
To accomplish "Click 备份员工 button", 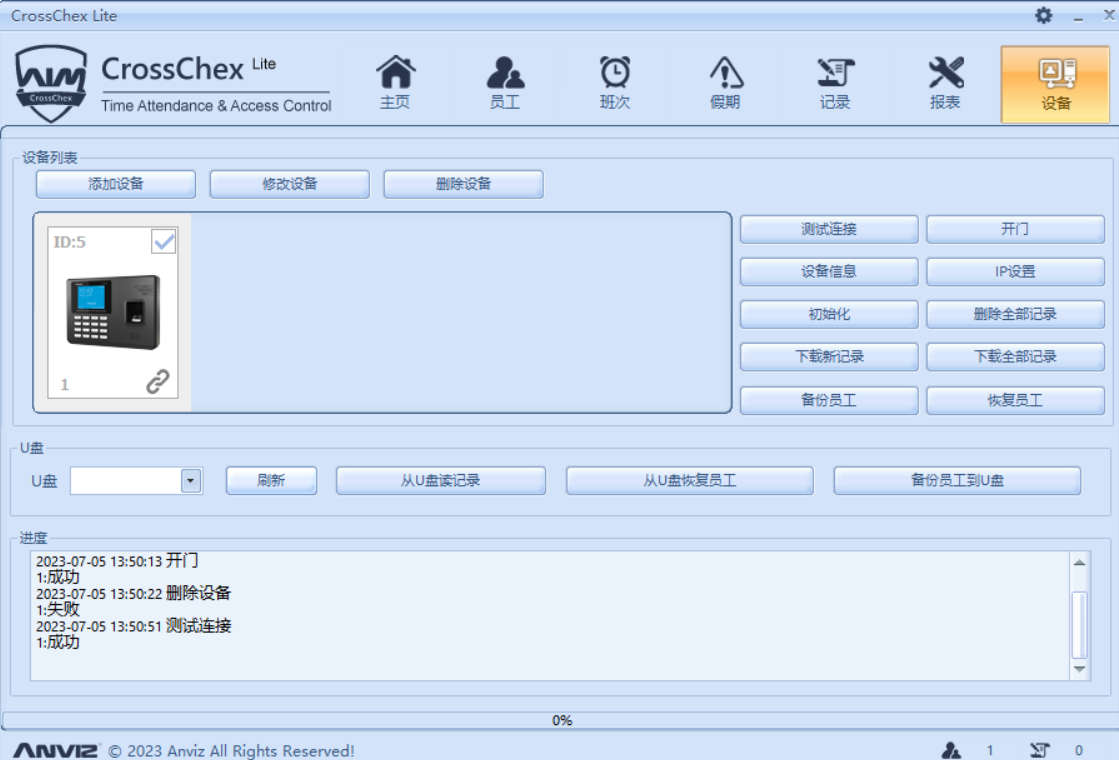I will 829,400.
